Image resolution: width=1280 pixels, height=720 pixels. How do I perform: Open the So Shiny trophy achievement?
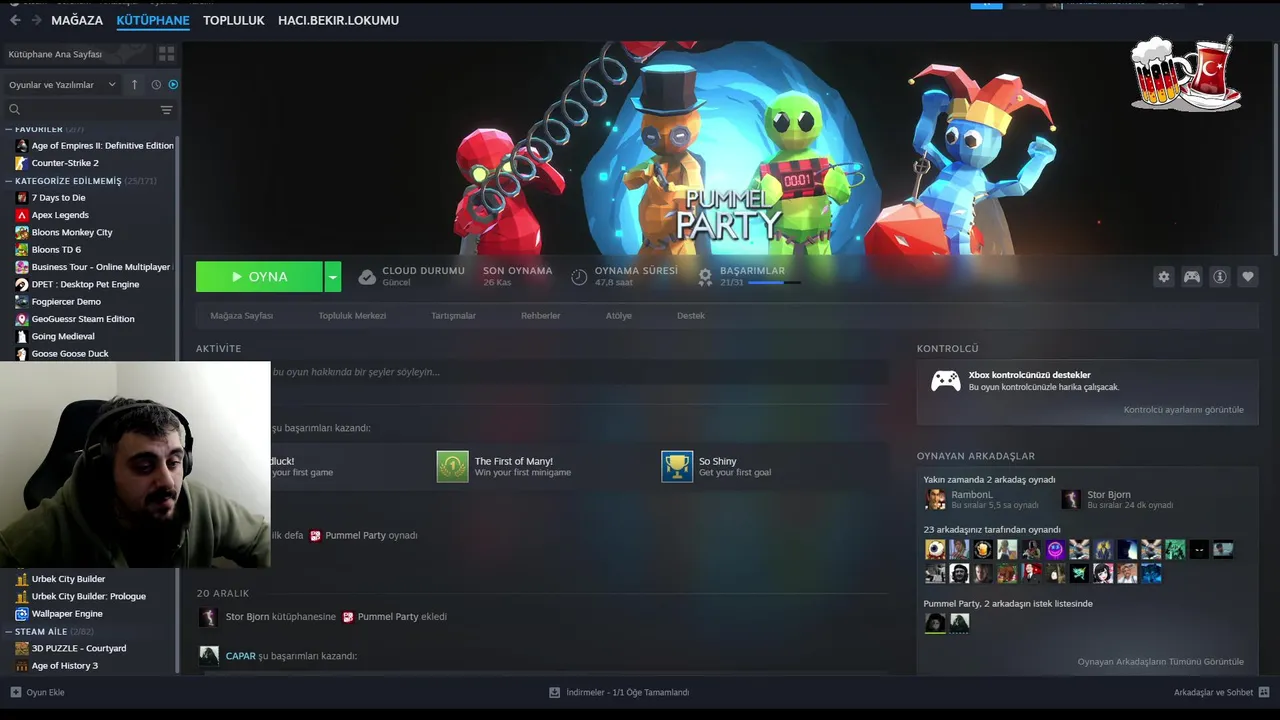pyautogui.click(x=717, y=467)
